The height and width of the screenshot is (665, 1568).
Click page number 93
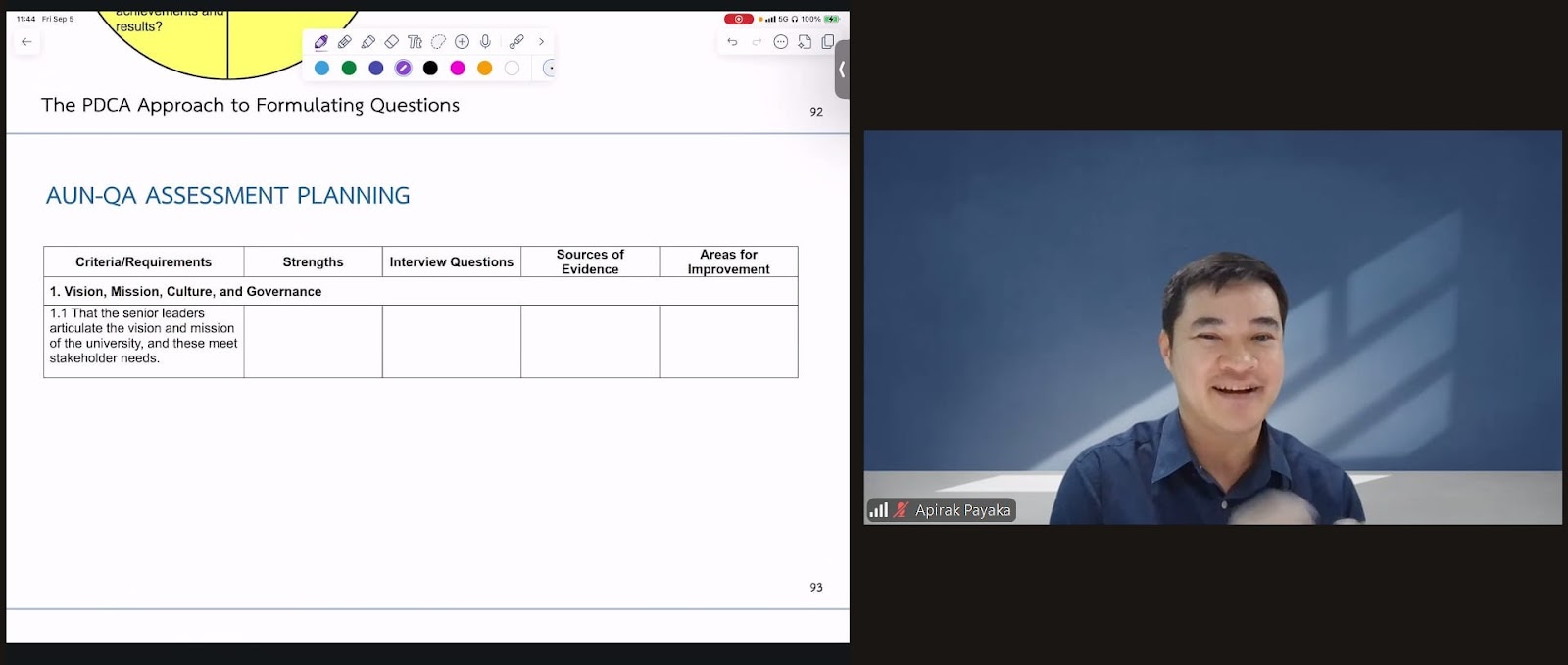[x=816, y=587]
